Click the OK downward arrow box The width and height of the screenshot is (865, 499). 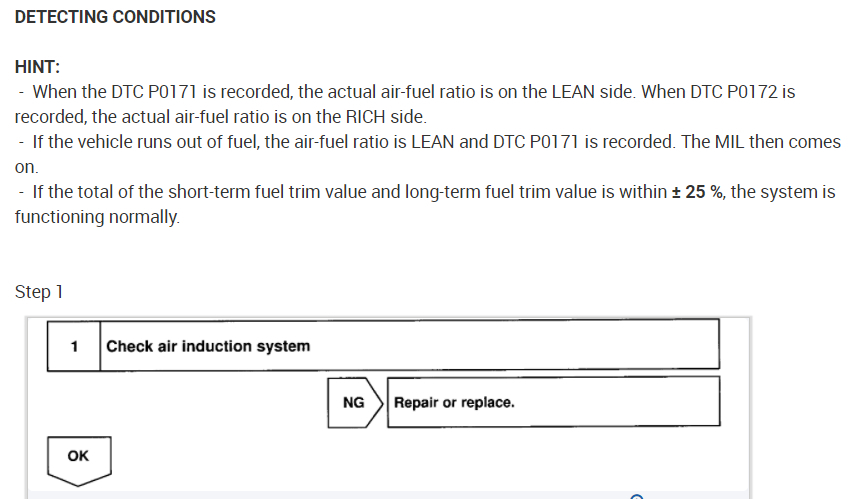pyautogui.click(x=78, y=458)
